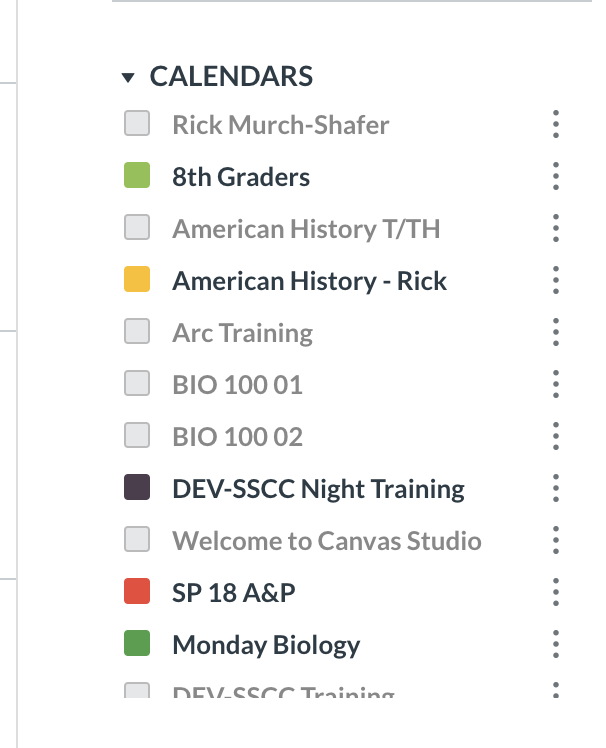Click the 8th Graders calendar name
The image size is (606, 748).
click(x=241, y=177)
